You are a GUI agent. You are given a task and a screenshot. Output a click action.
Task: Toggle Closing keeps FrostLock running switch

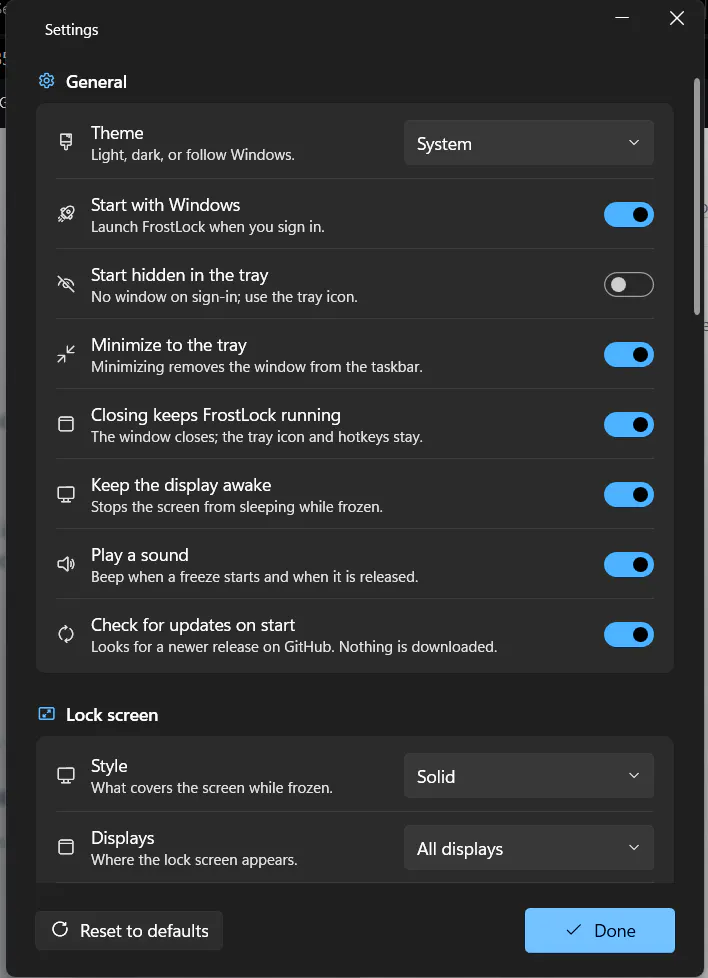pyautogui.click(x=629, y=425)
